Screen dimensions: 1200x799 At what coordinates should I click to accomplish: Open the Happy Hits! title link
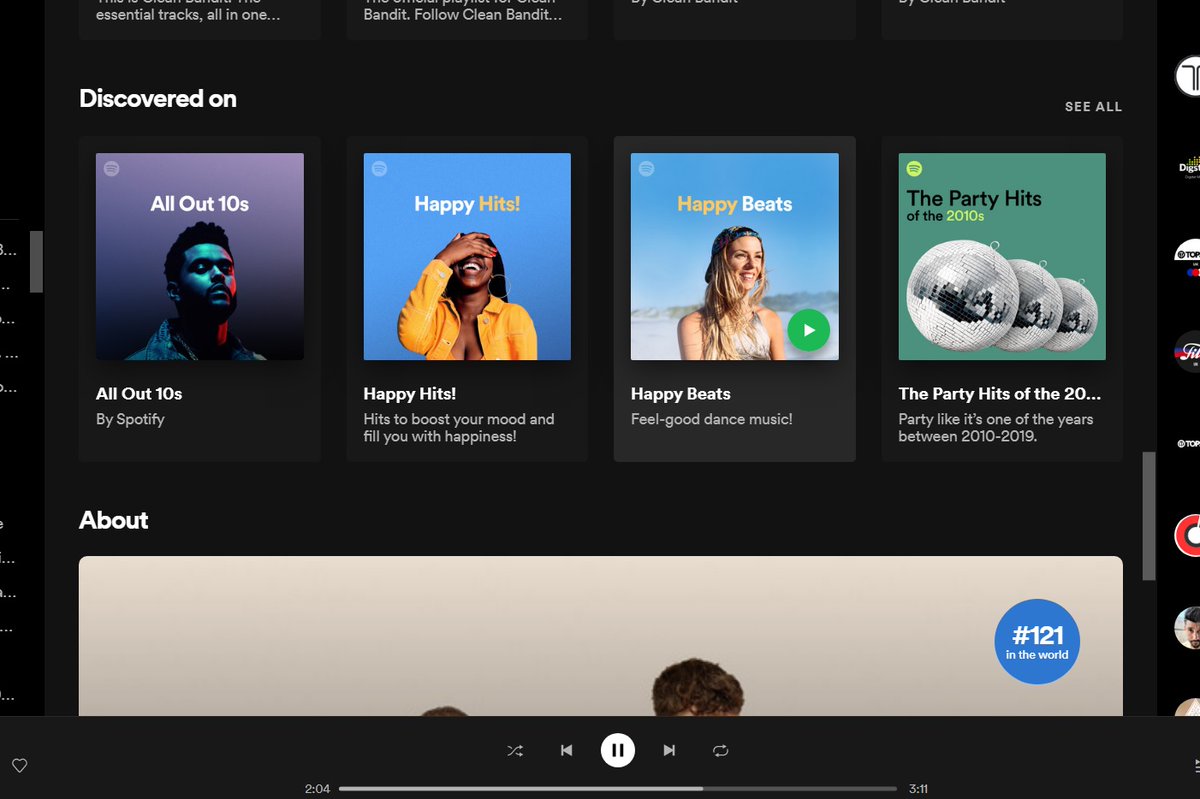point(410,394)
